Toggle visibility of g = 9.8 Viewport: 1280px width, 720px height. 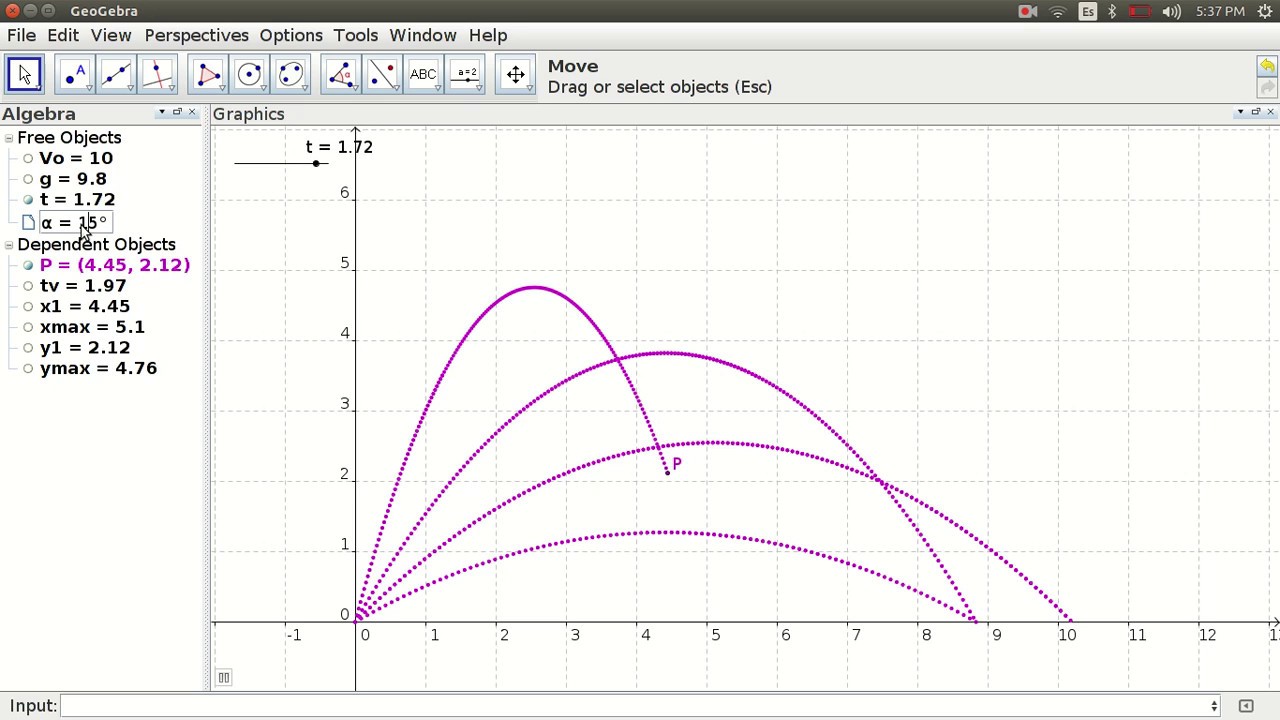28,179
